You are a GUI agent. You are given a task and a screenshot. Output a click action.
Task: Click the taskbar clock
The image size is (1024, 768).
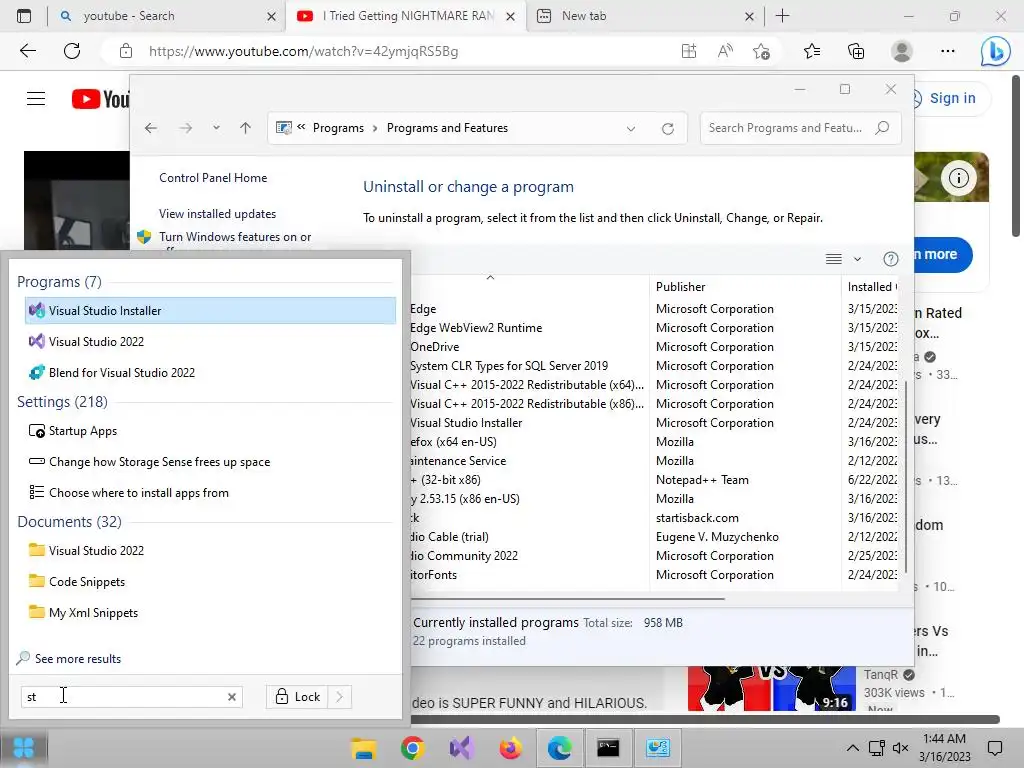tap(944, 748)
